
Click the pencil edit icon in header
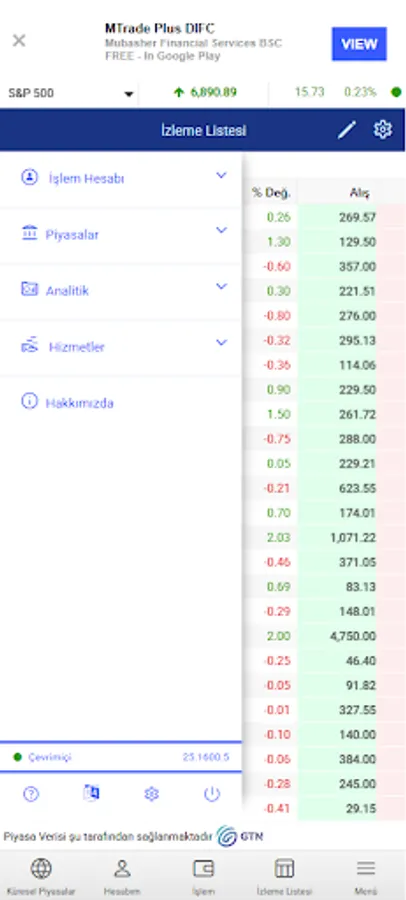(x=347, y=130)
